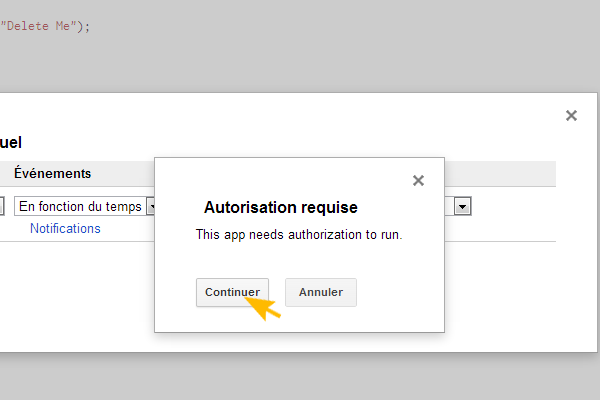The height and width of the screenshot is (400, 600).
Task: Click the 'Autorisation requise' title text
Action: click(x=280, y=208)
